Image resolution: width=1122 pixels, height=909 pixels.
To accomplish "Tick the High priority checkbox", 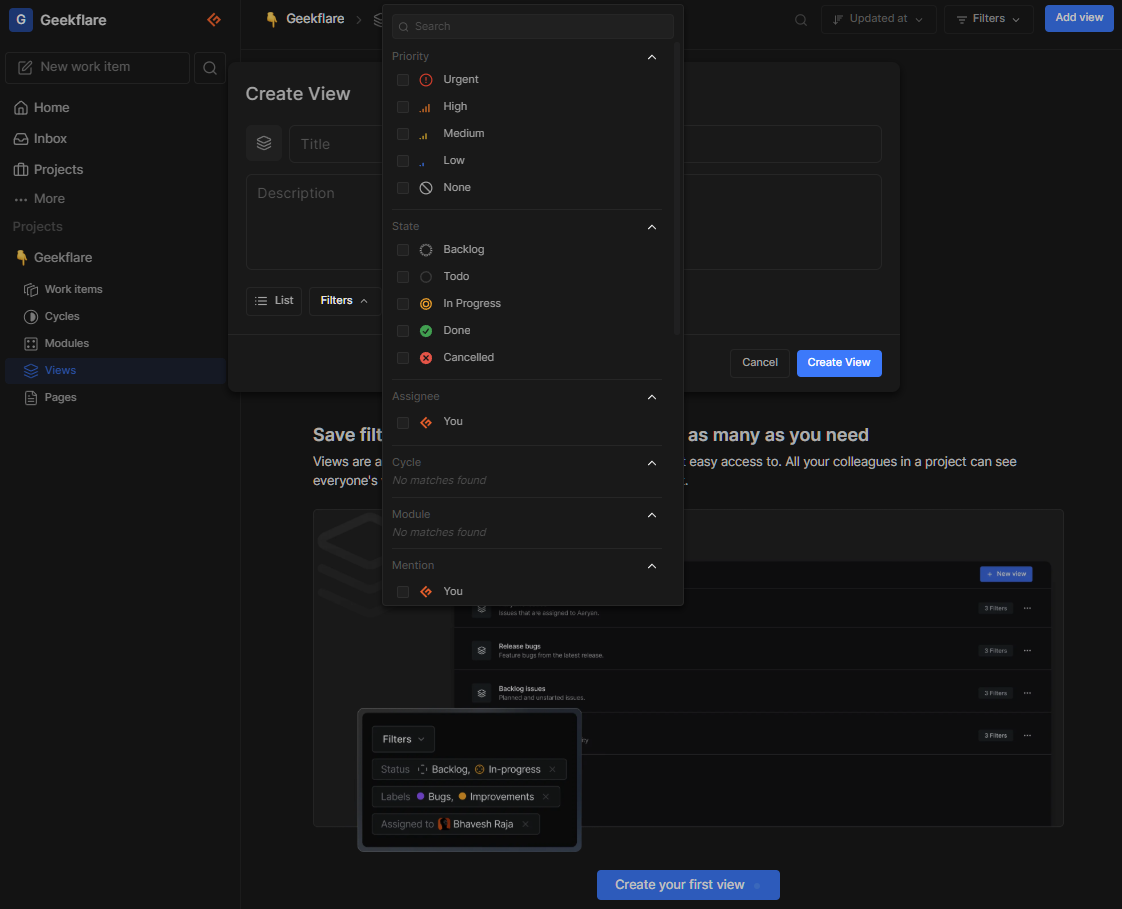I will pyautogui.click(x=403, y=107).
